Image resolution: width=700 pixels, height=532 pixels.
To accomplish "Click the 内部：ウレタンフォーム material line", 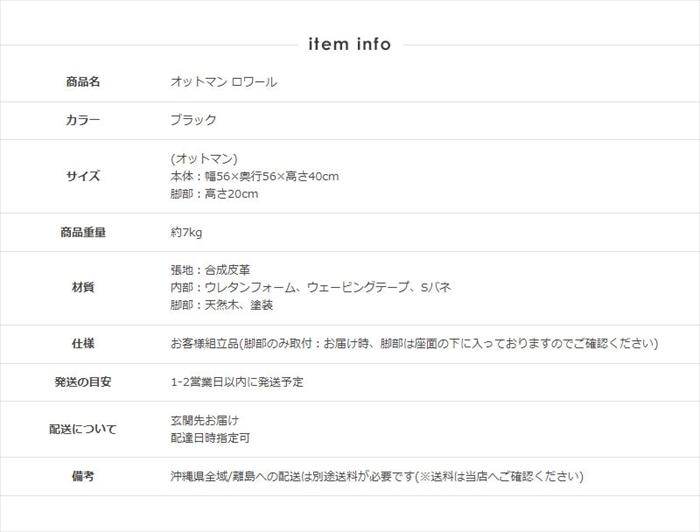I will (x=311, y=288).
